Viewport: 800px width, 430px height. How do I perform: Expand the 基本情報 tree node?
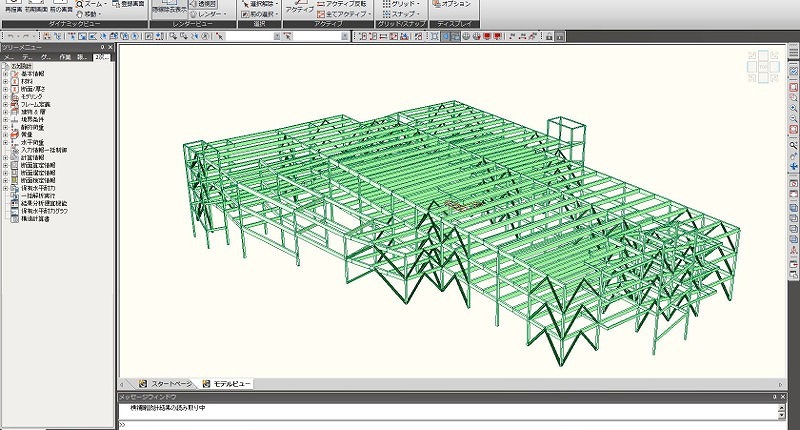click(6, 74)
